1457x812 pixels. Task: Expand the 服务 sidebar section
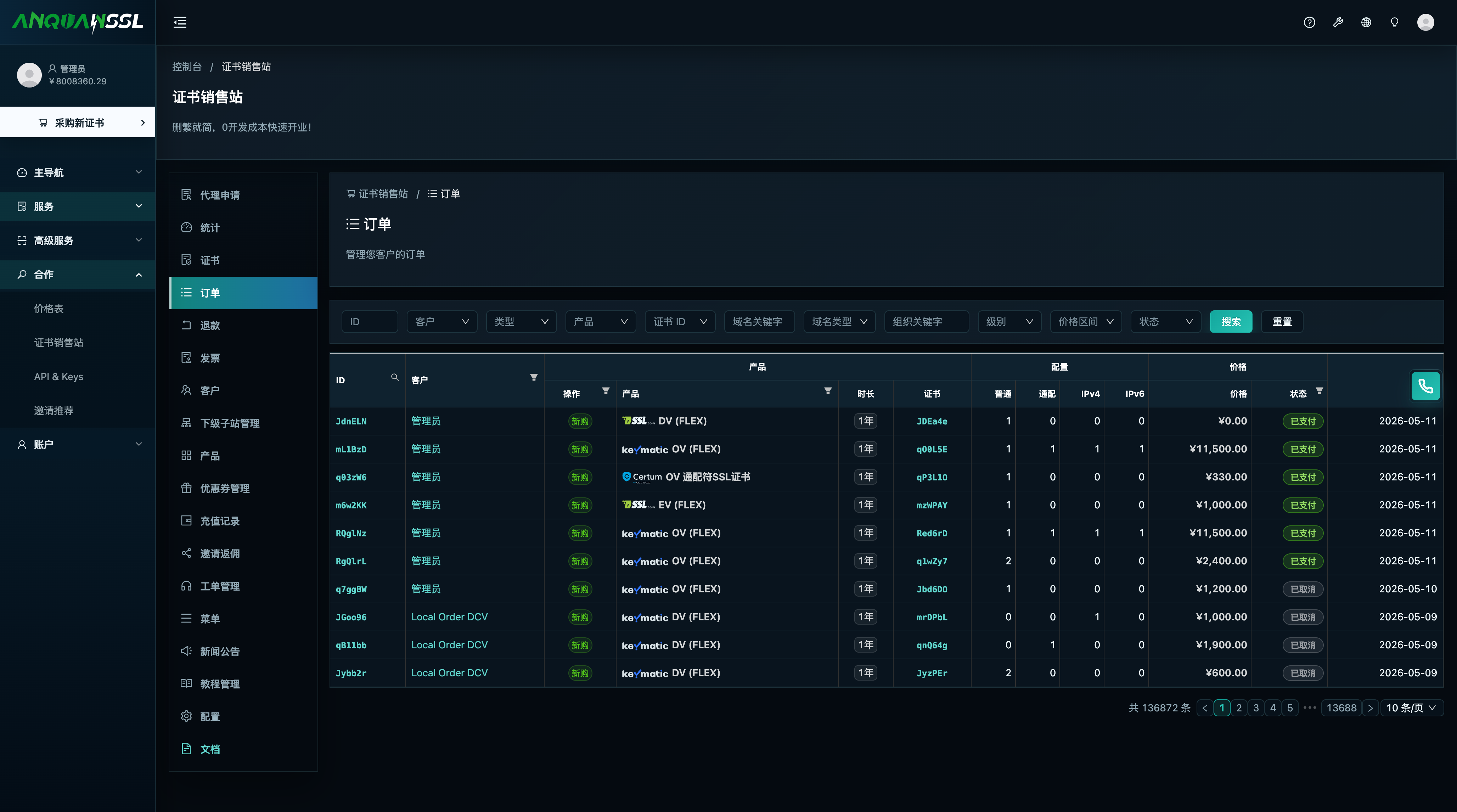[x=78, y=207]
